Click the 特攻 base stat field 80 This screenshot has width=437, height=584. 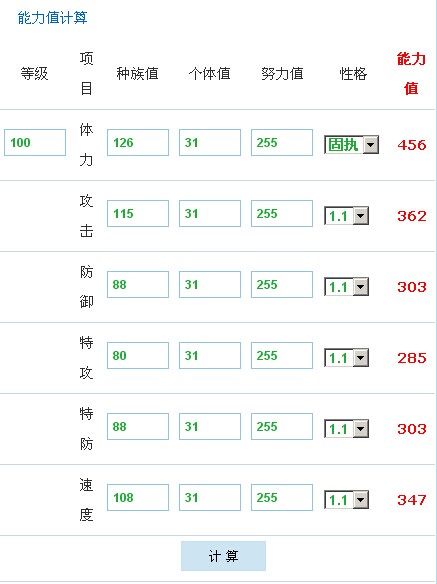138,355
